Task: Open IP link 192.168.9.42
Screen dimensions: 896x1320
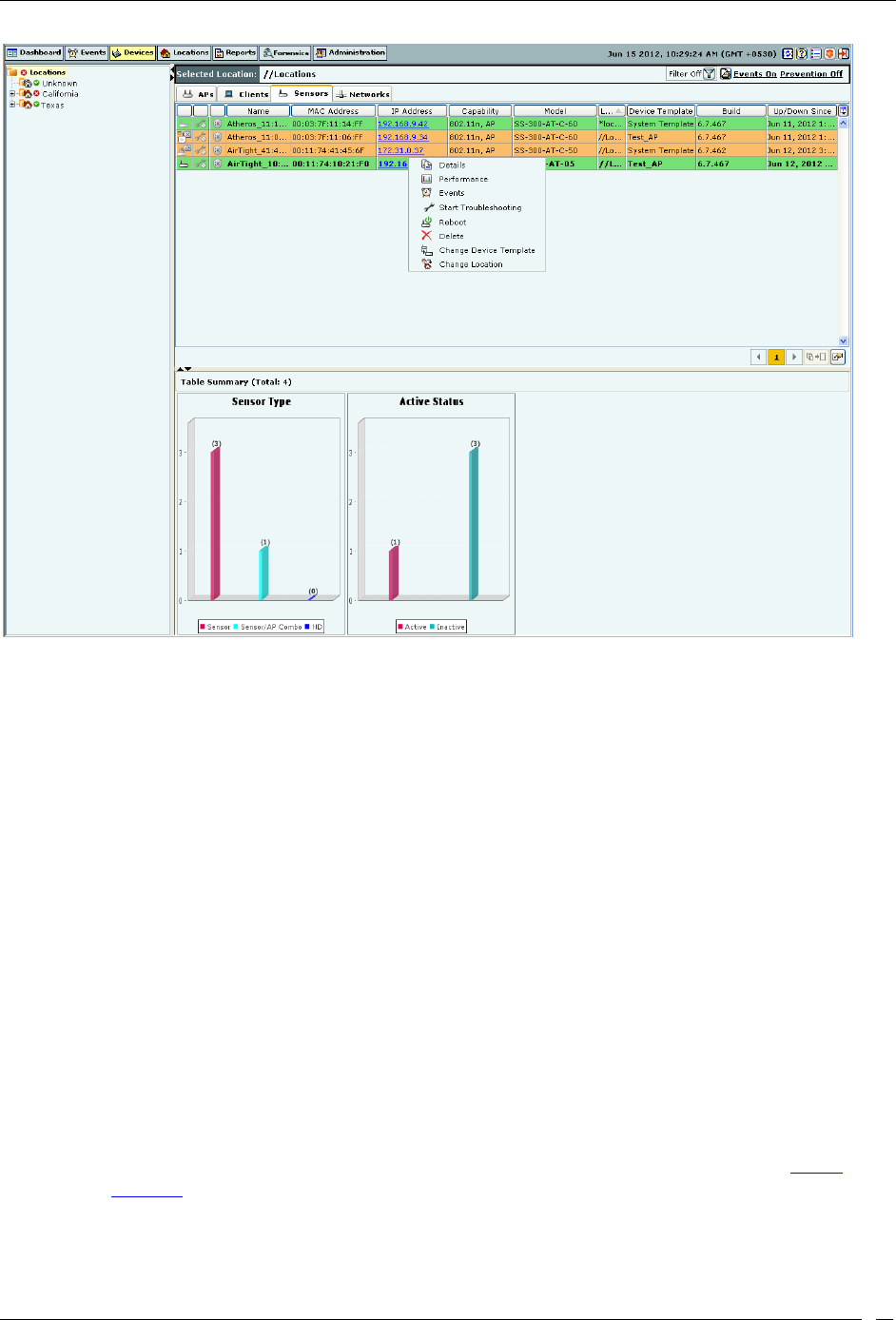Action: tap(402, 124)
